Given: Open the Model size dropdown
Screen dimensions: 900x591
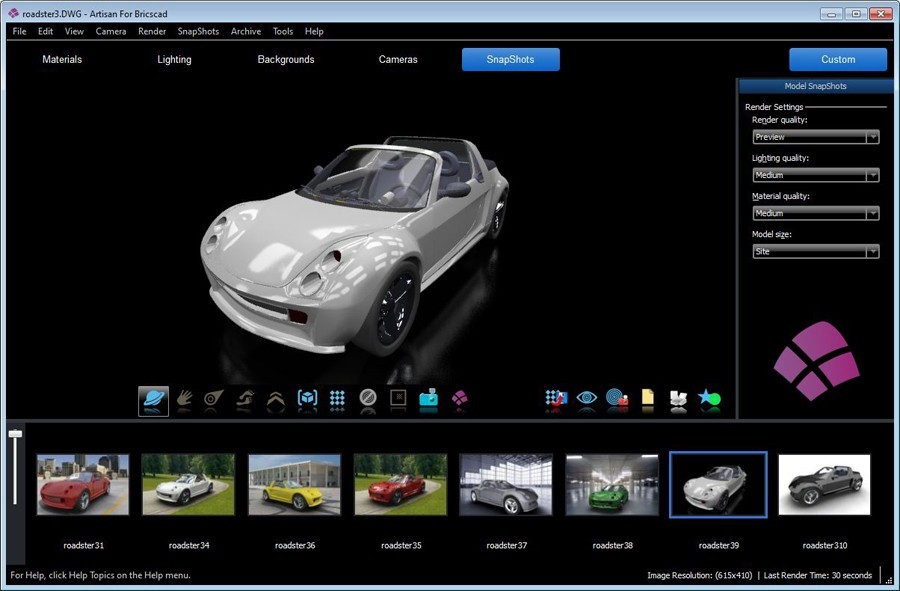Looking at the screenshot, I should [x=815, y=252].
